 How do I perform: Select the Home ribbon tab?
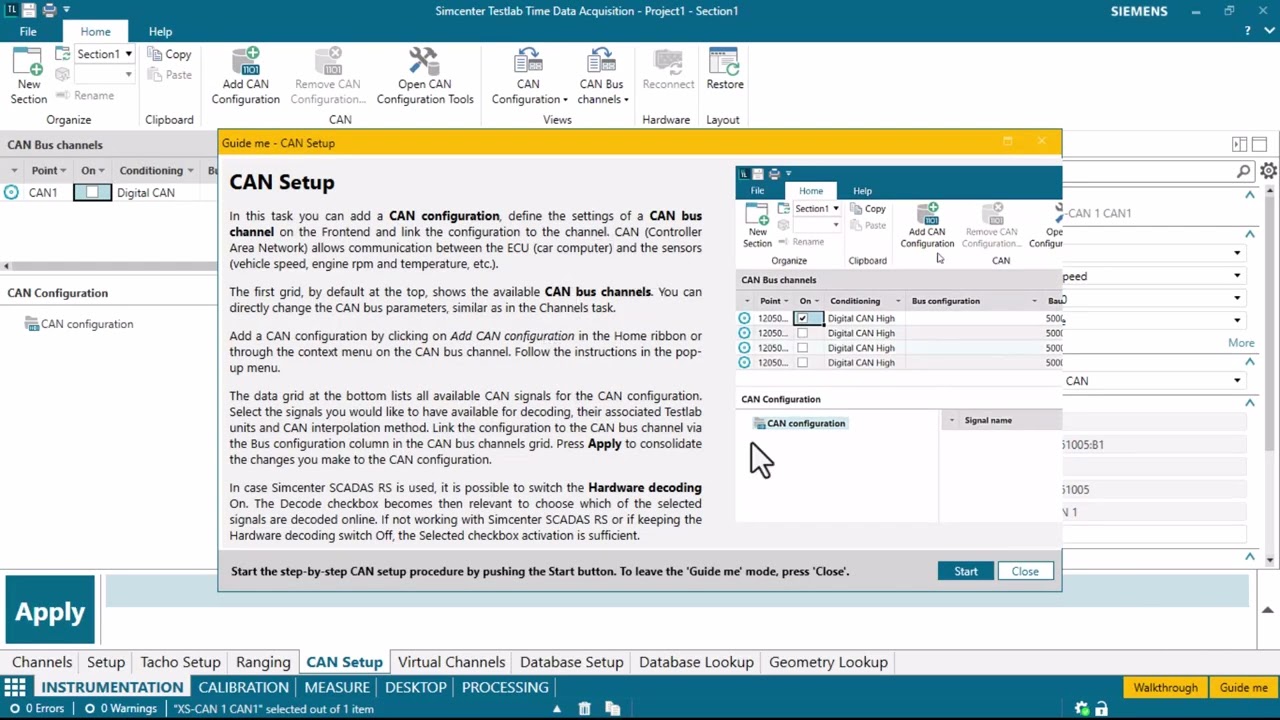coord(95,31)
